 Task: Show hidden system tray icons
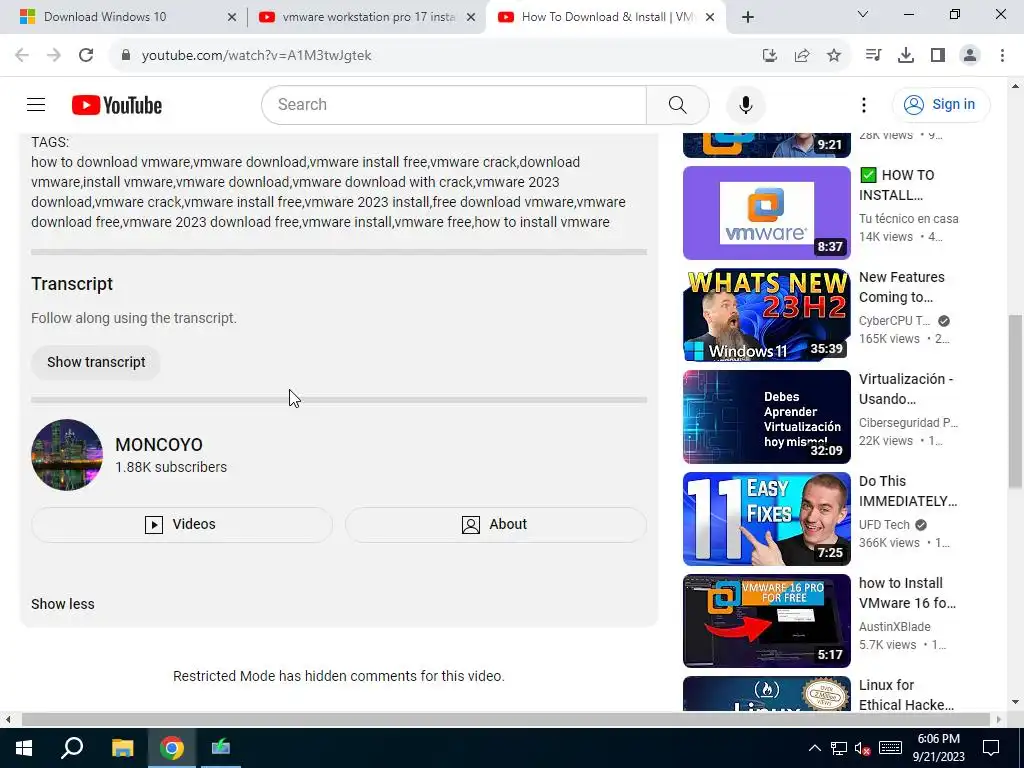814,748
